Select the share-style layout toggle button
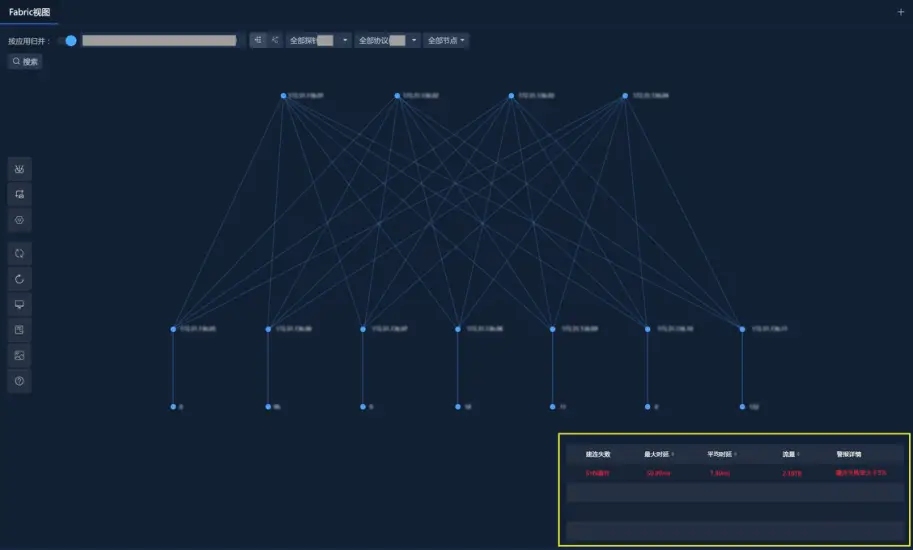Viewport: 913px width, 550px height. (x=275, y=41)
